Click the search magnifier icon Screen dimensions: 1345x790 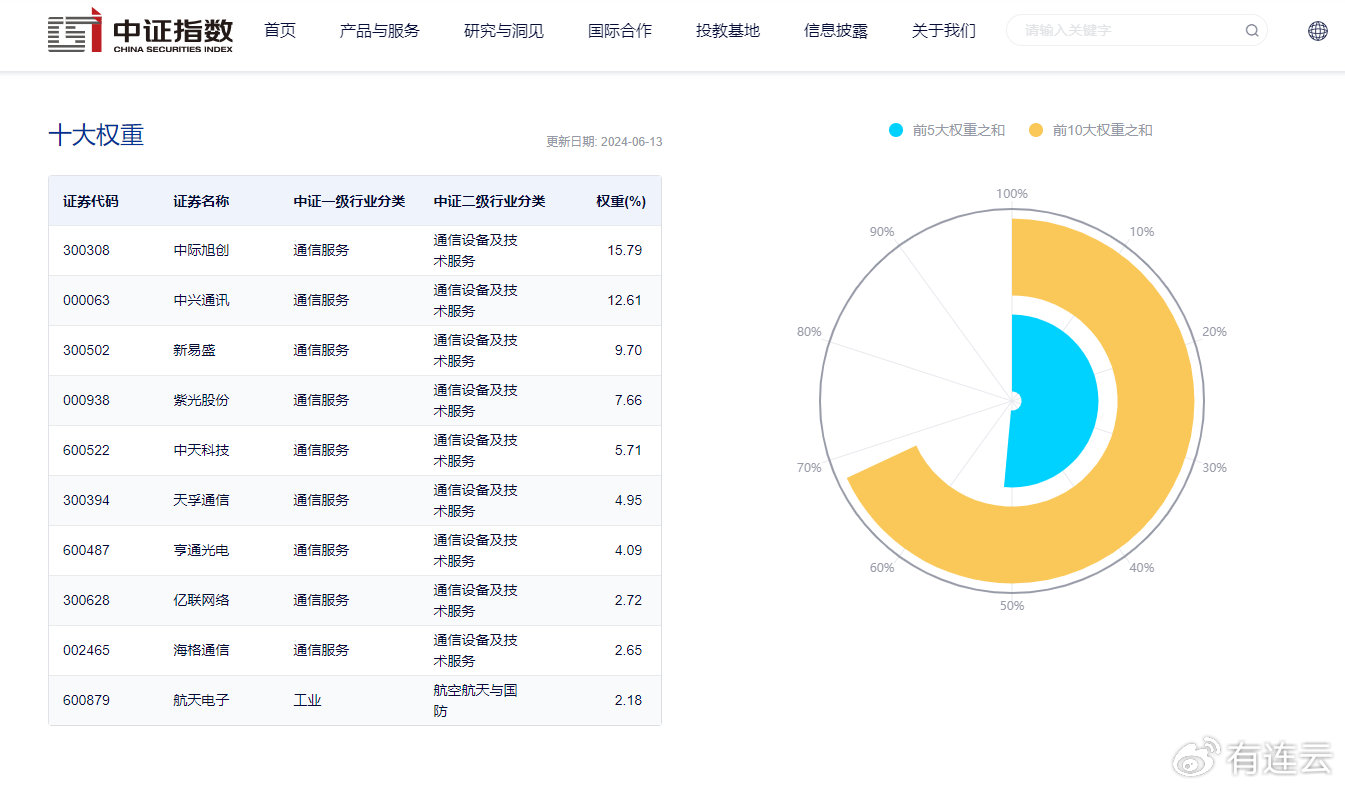click(x=1252, y=30)
